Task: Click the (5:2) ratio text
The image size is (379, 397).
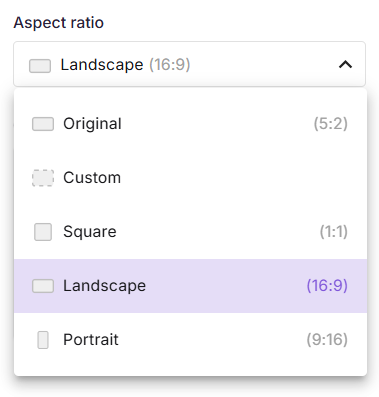Action: coord(330,124)
